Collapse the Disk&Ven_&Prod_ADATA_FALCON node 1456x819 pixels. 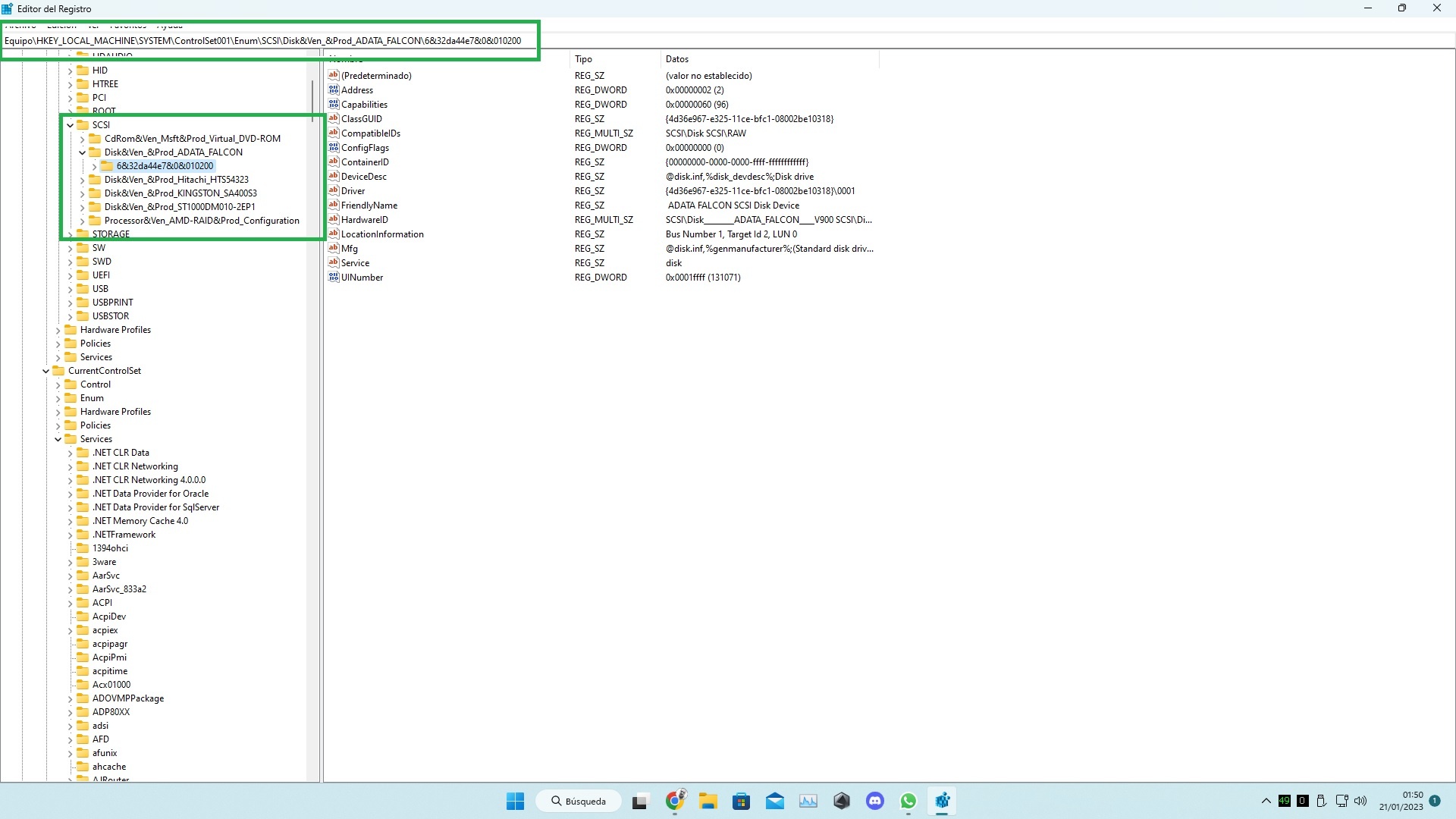tap(82, 152)
